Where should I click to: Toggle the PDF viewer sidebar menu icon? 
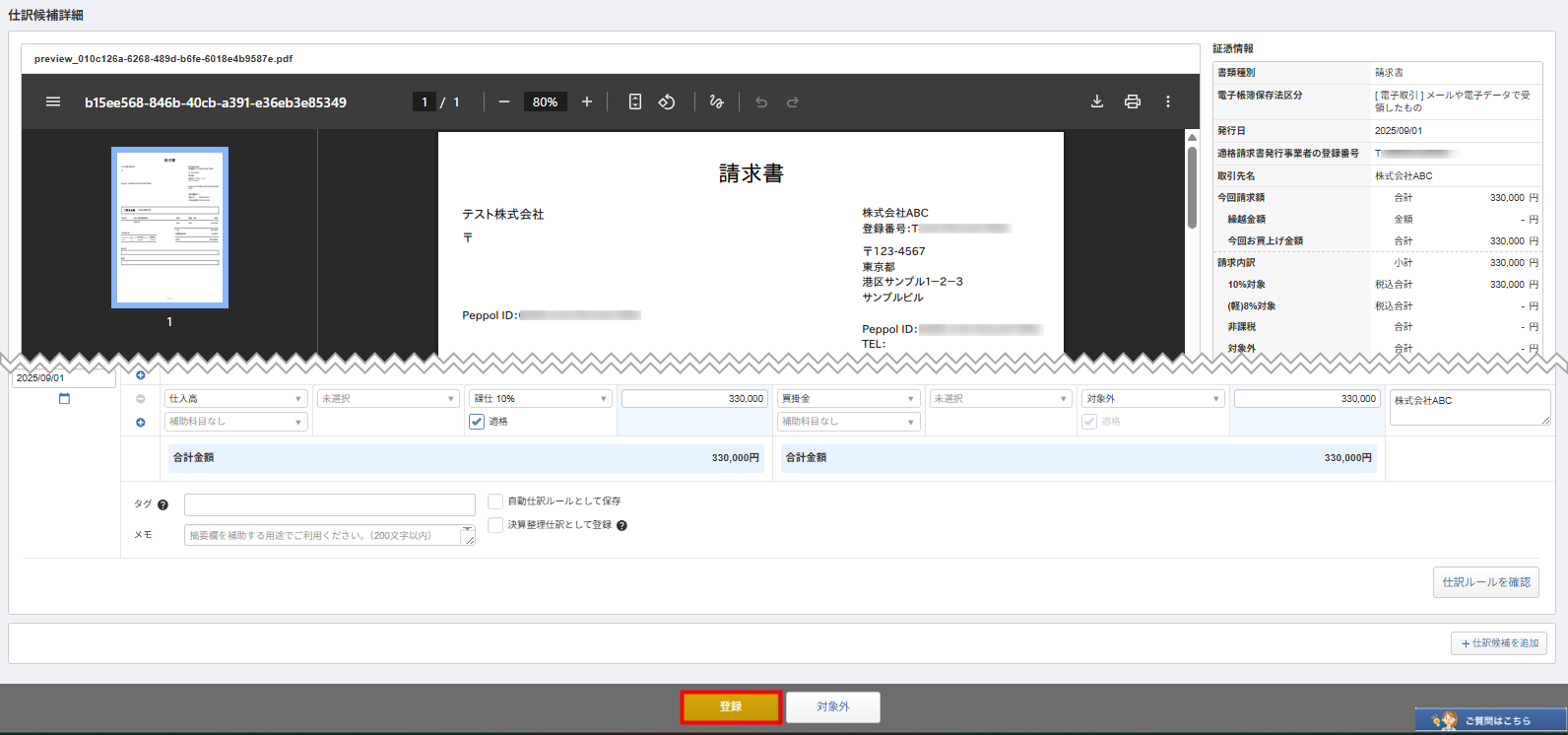pyautogui.click(x=53, y=101)
